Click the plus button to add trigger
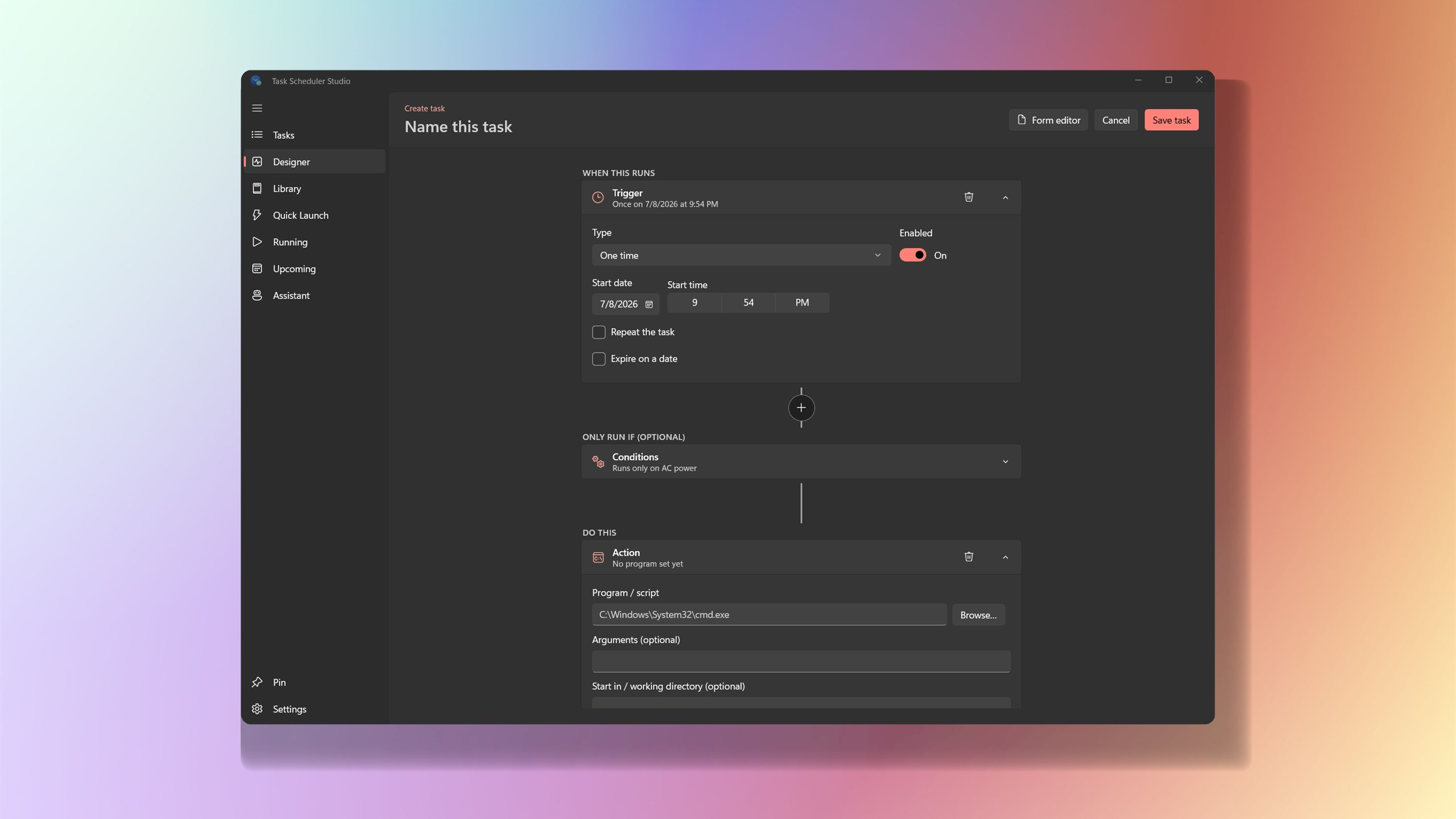The height and width of the screenshot is (819, 1456). 801,408
